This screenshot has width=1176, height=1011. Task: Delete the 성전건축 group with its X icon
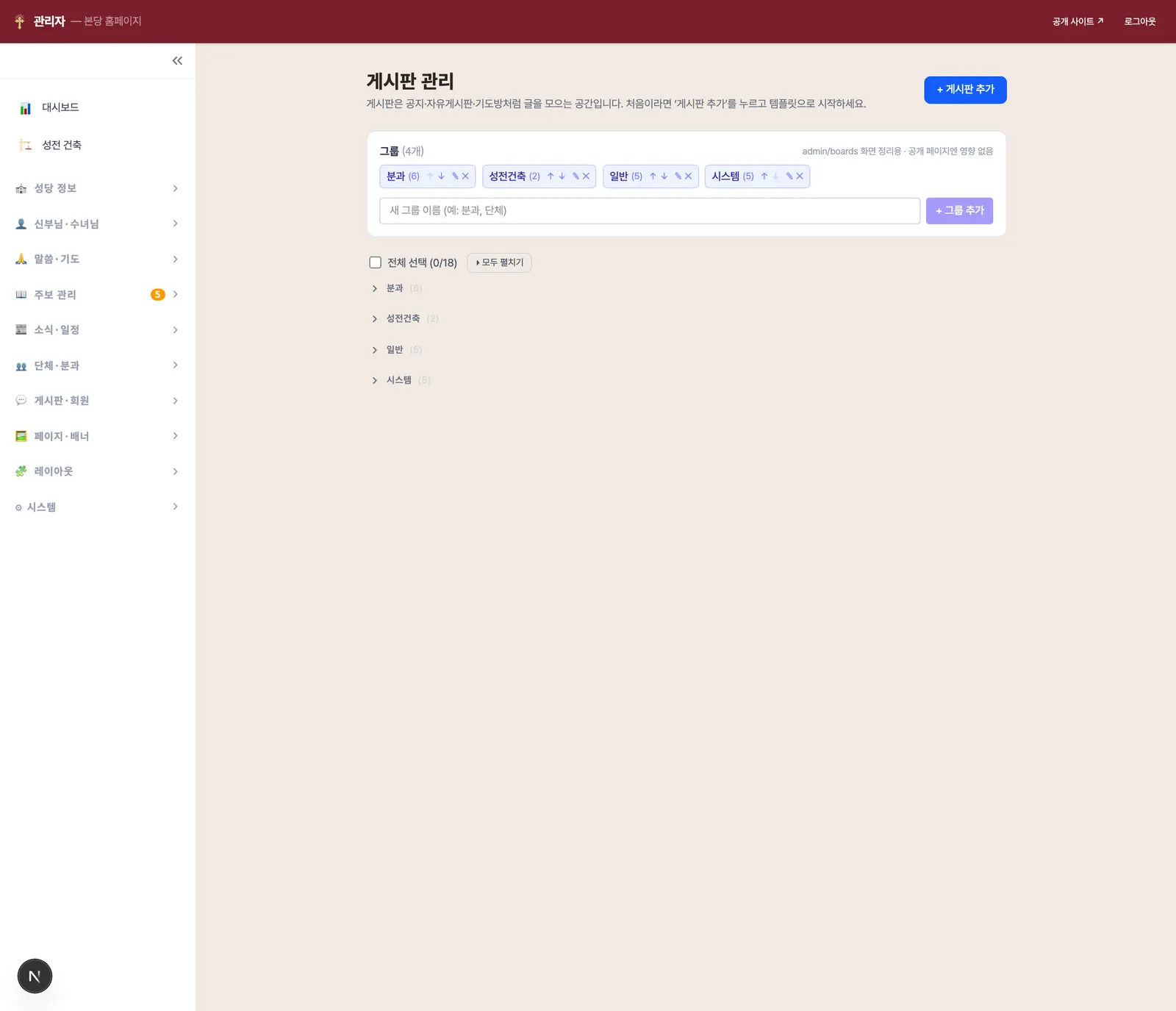[x=586, y=176]
